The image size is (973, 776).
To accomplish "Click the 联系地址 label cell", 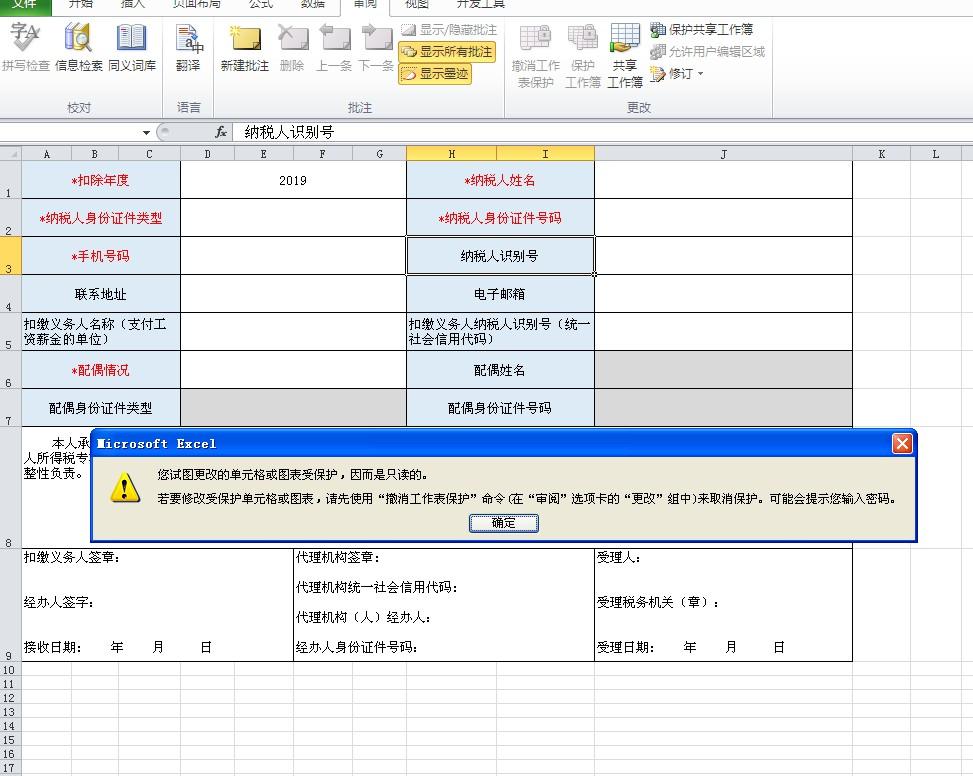I will click(x=101, y=293).
